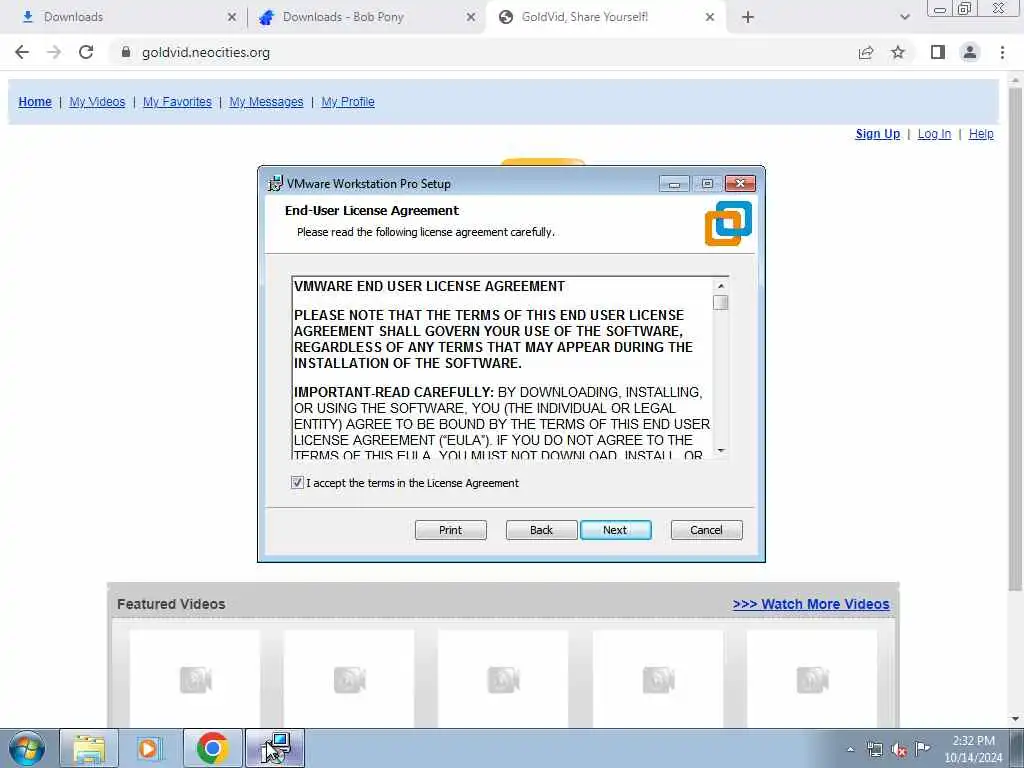Open the Help link
The image size is (1024, 768).
point(981,134)
